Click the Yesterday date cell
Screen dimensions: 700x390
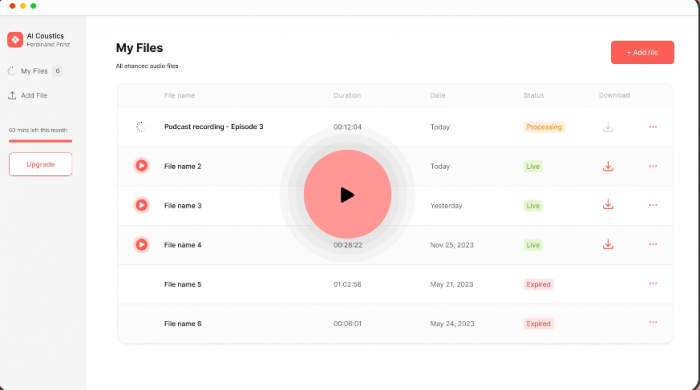(x=446, y=206)
